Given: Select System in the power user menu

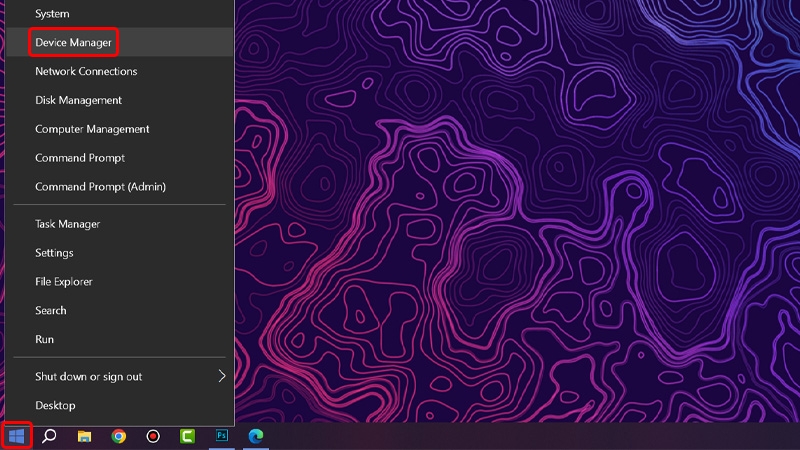Looking at the screenshot, I should (x=120, y=14).
